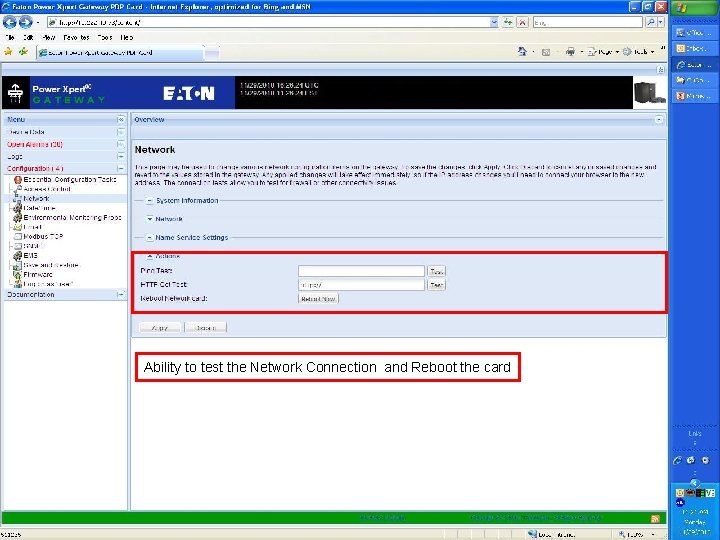Click the Power Xpert Gateway logo icon

click(x=16, y=93)
